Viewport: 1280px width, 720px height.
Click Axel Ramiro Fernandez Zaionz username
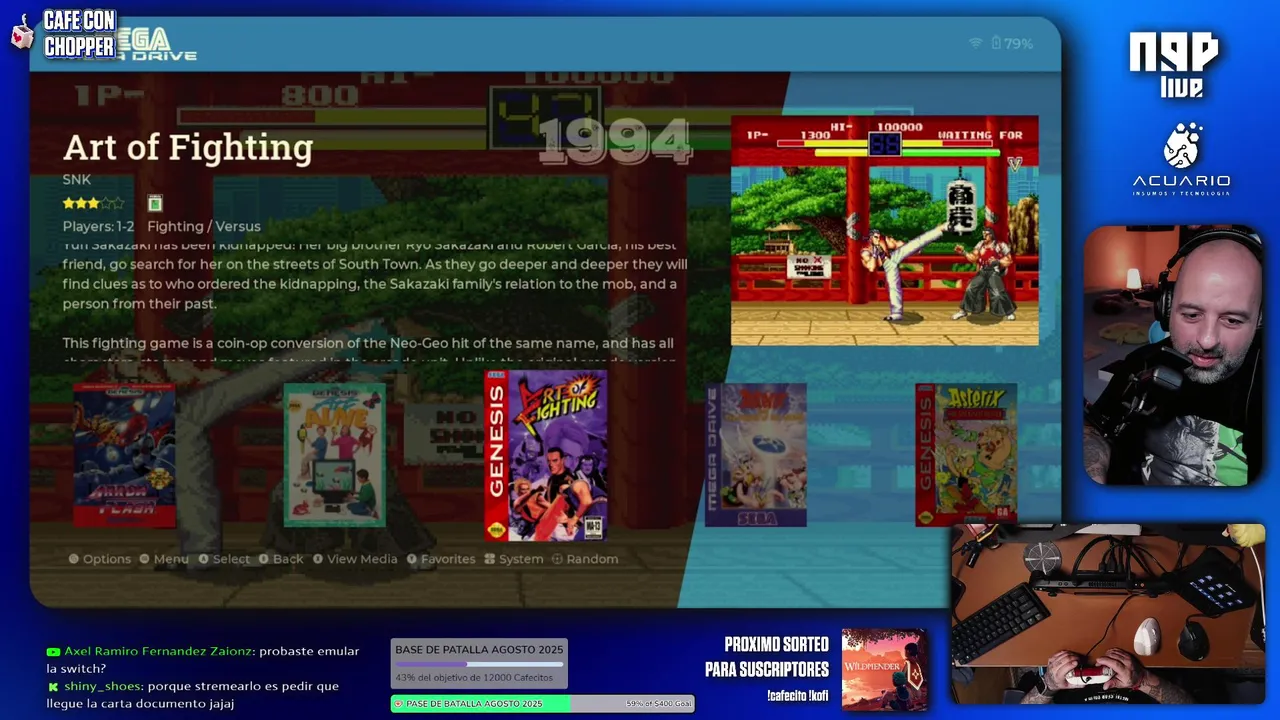pyautogui.click(x=158, y=651)
